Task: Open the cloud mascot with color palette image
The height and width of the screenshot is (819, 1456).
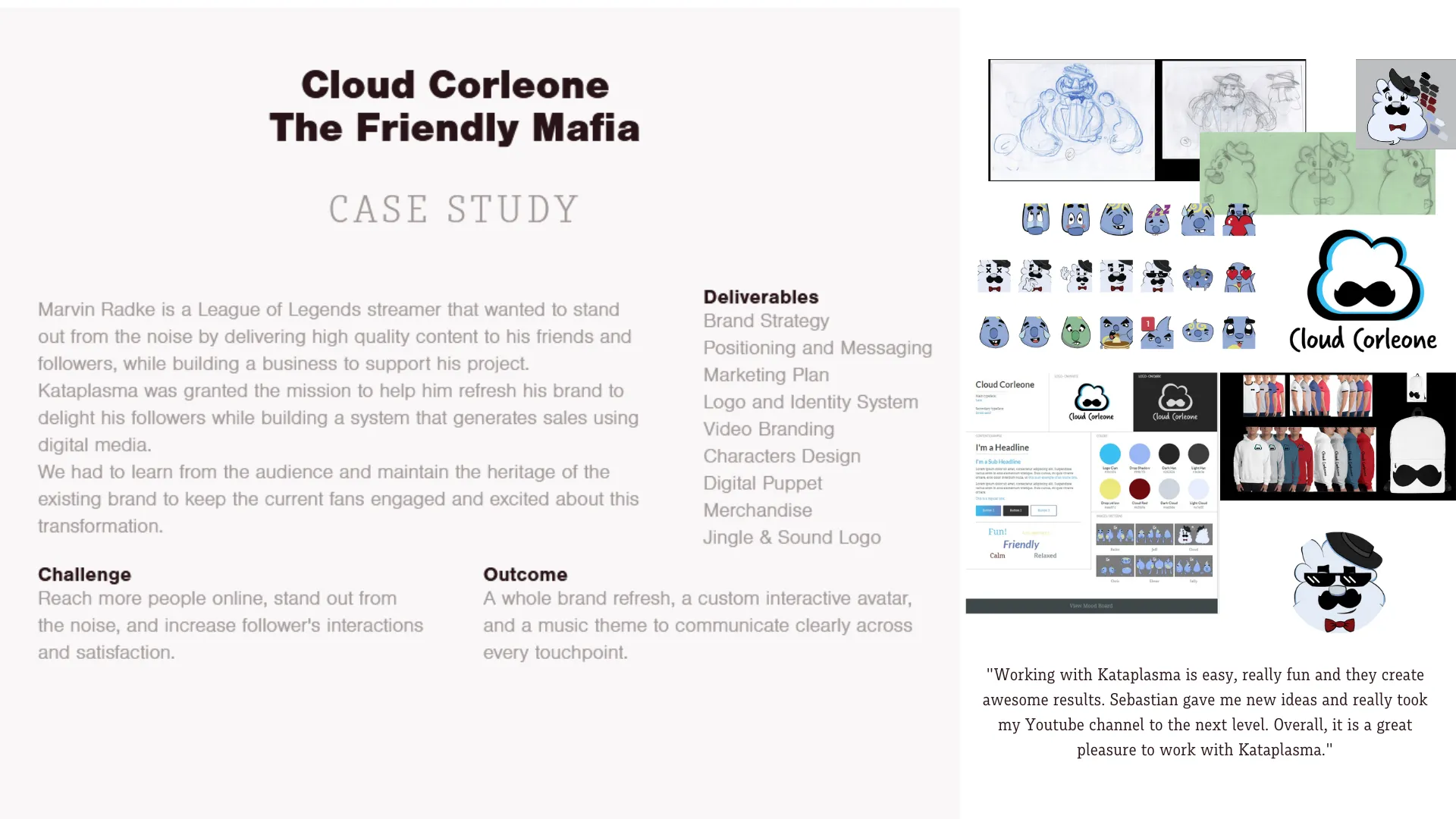Action: (x=1406, y=104)
